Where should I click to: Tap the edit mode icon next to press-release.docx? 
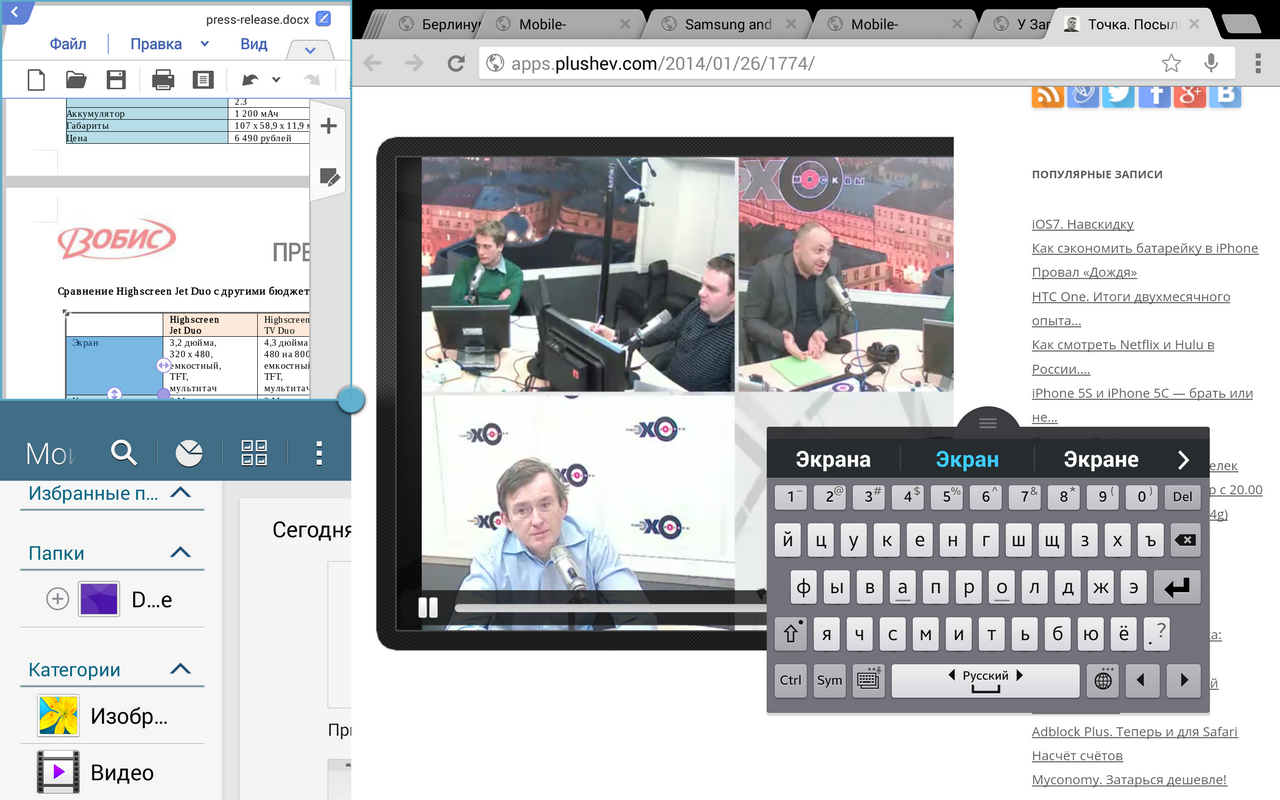click(x=323, y=19)
